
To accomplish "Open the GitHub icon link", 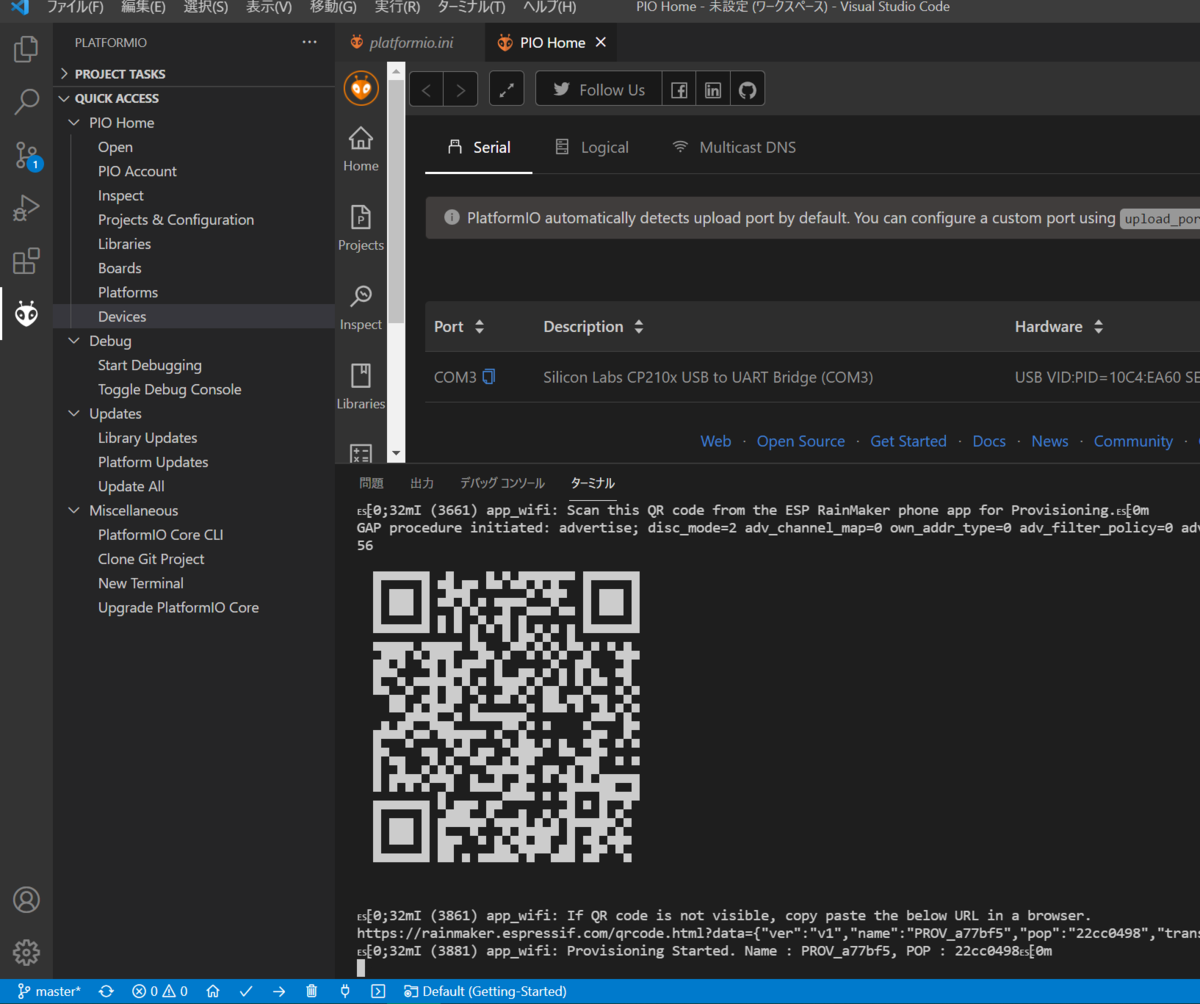I will [x=747, y=90].
